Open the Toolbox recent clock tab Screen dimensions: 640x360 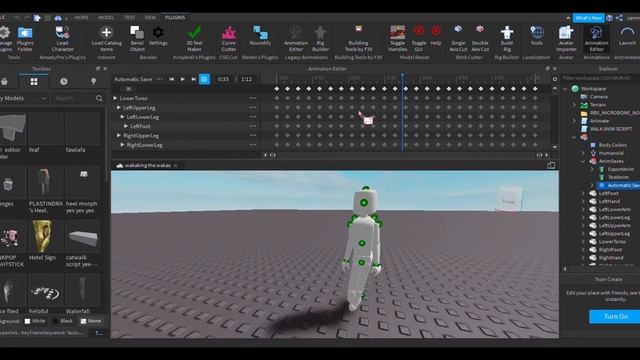(x=64, y=82)
